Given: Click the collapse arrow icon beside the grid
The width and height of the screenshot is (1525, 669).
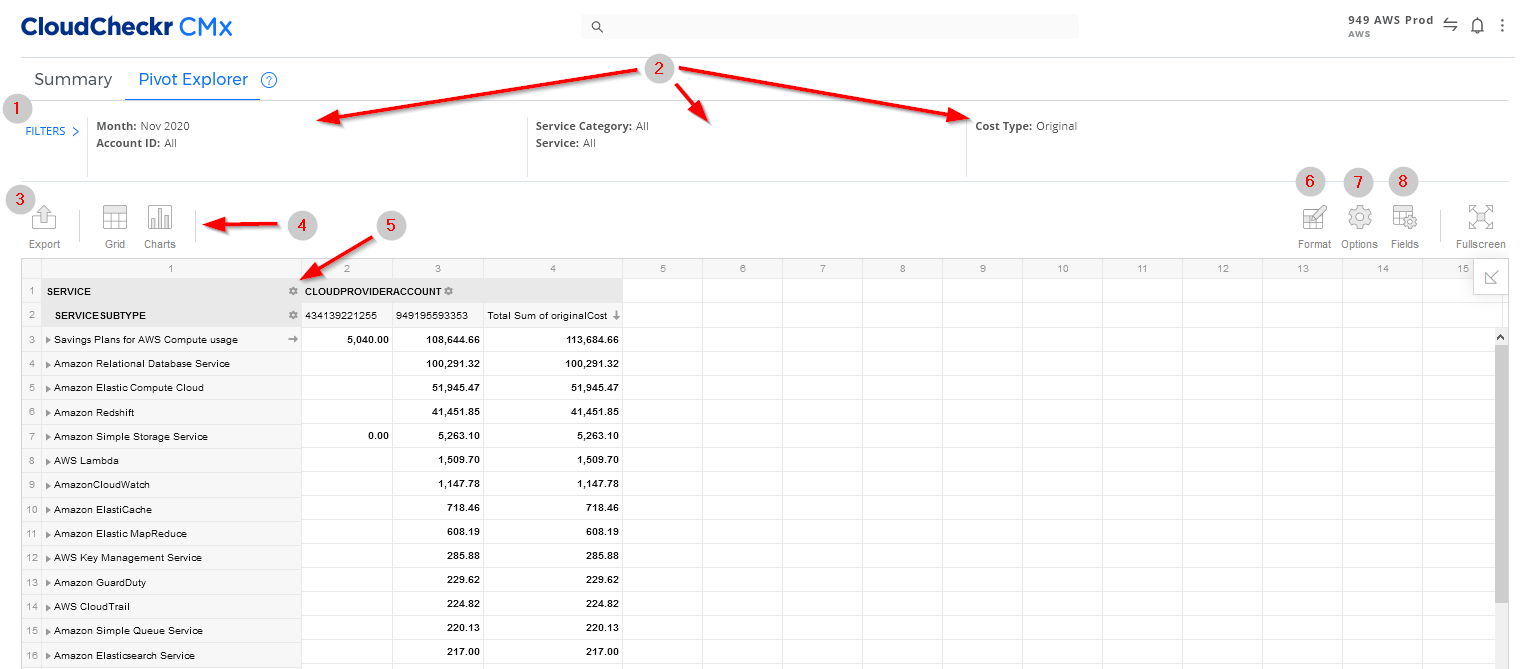Looking at the screenshot, I should [x=1491, y=278].
